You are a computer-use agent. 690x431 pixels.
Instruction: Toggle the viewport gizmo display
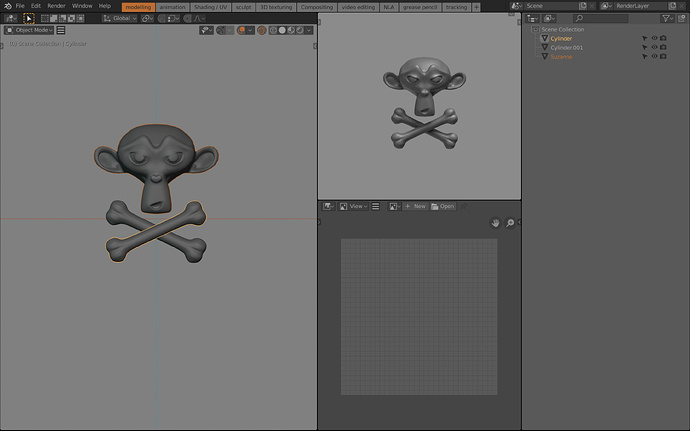(x=221, y=30)
